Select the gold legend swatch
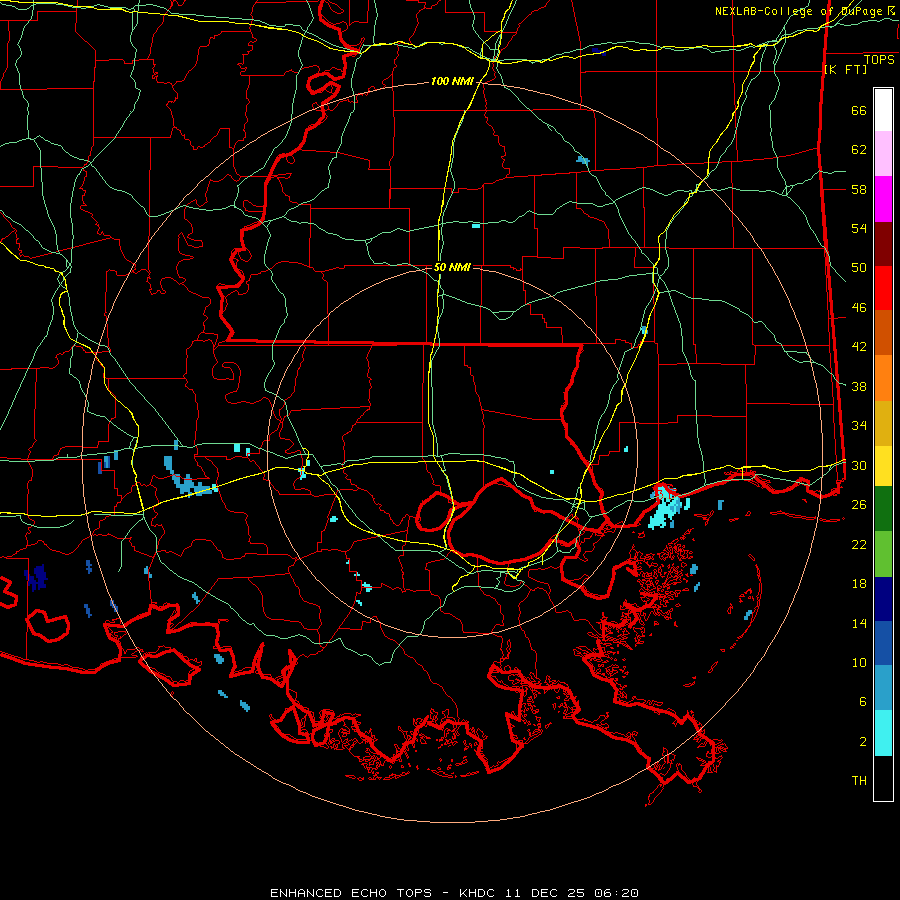This screenshot has height=900, width=900. click(x=883, y=423)
